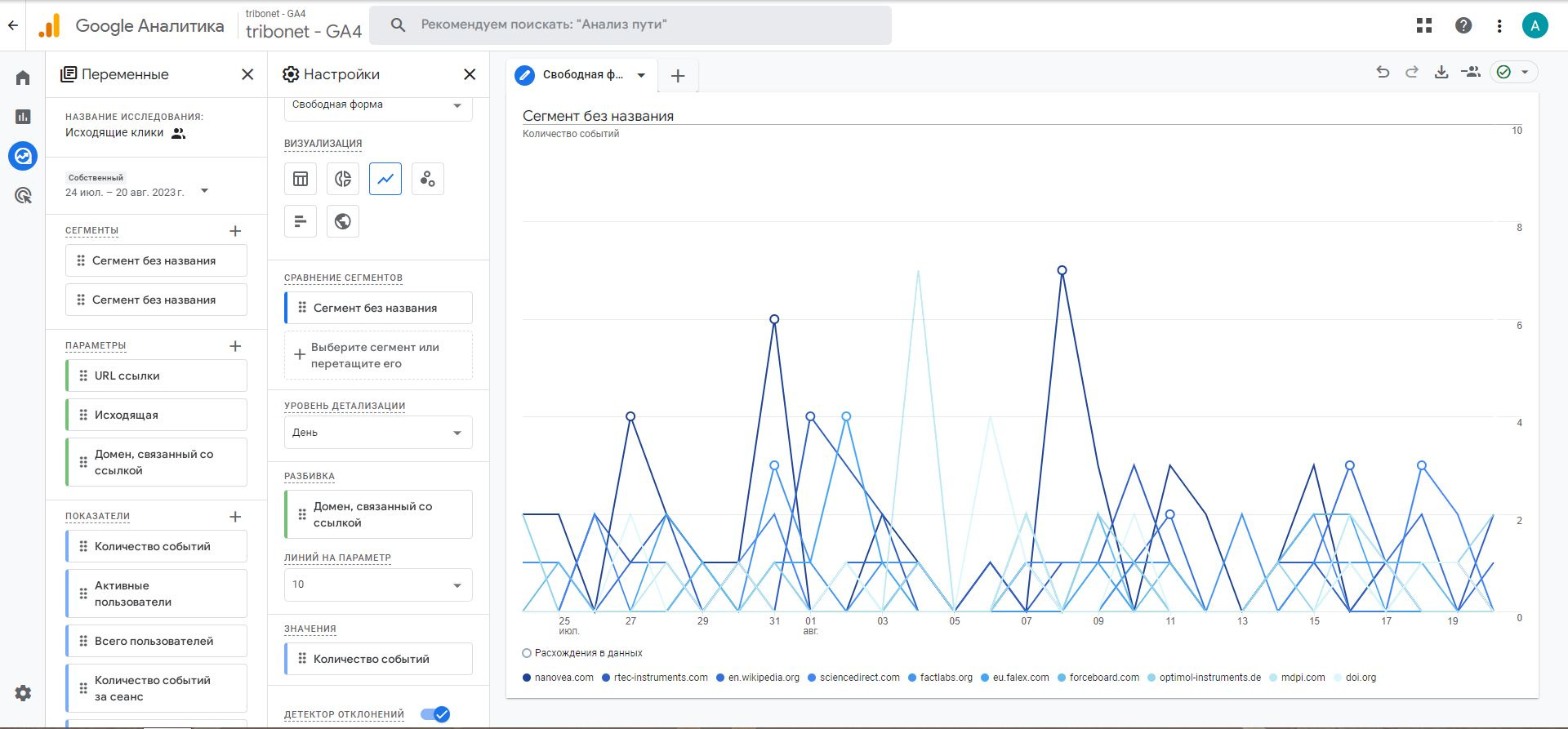The image size is (1568, 729).
Task: Add a new exploration tab
Action: click(x=678, y=76)
